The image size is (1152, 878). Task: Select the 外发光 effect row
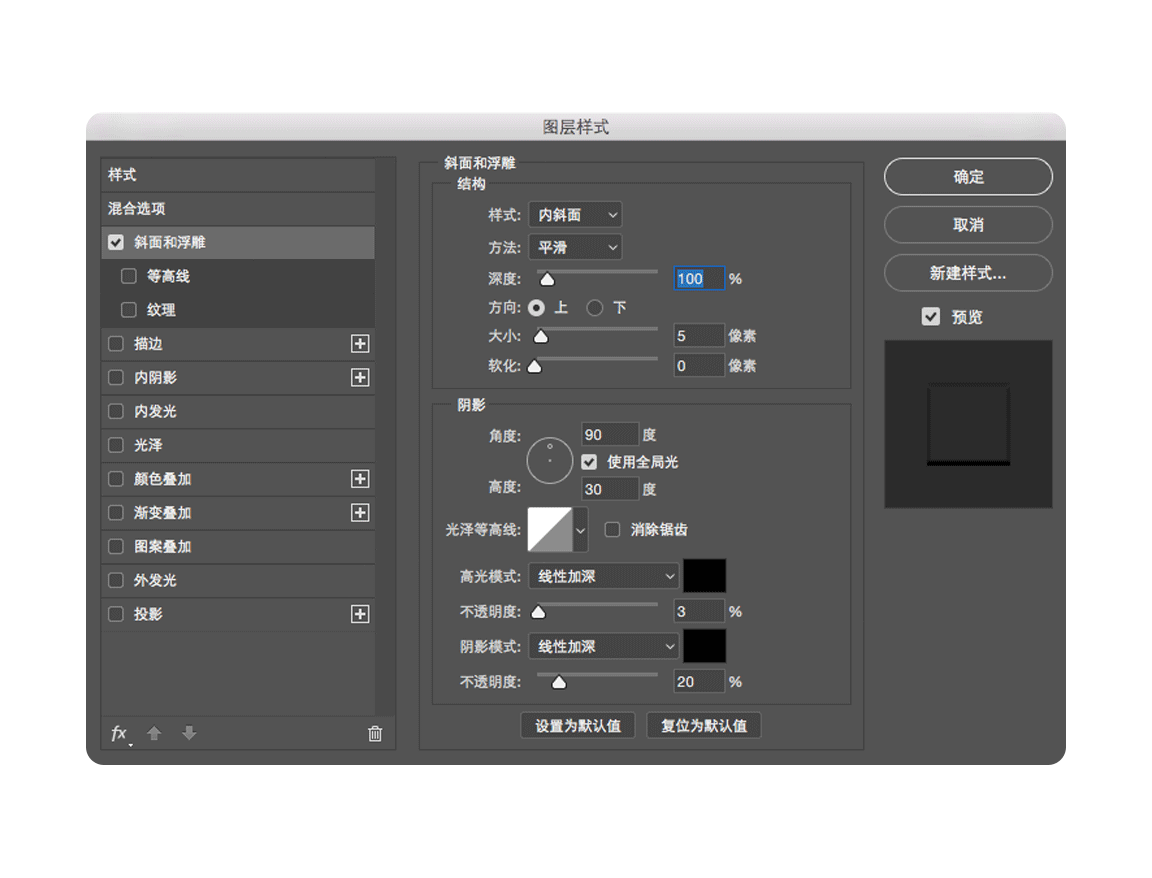coord(238,580)
